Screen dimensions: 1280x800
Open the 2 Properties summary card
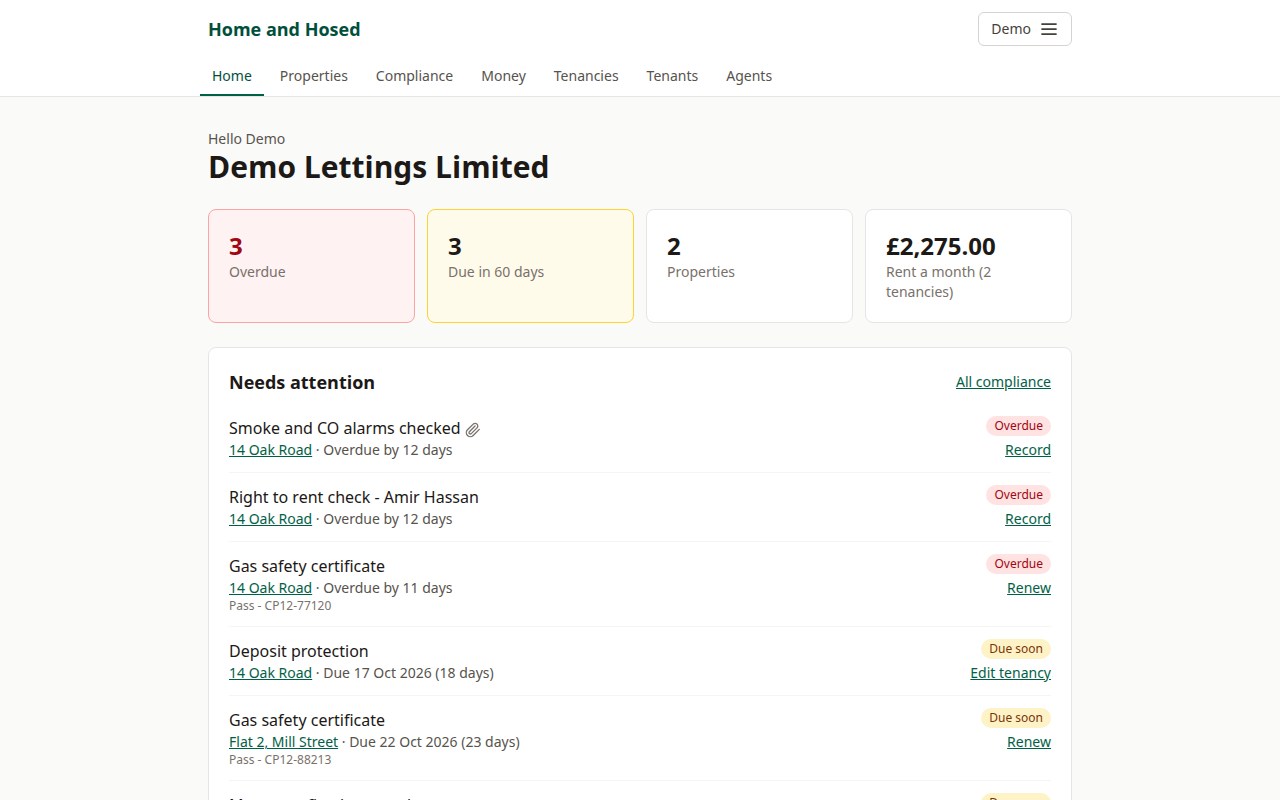749,266
